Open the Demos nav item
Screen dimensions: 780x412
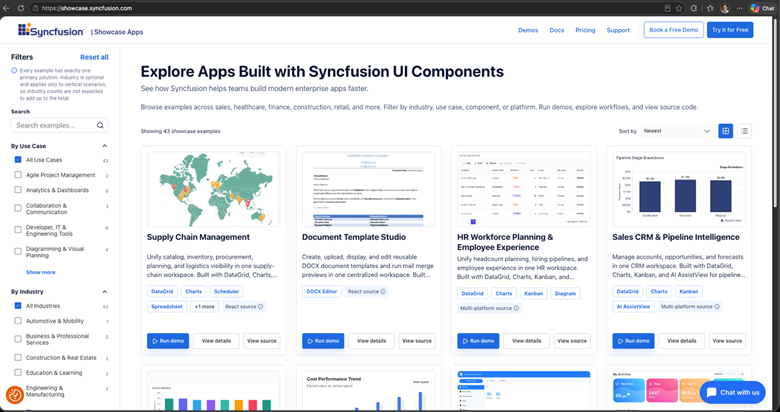tap(528, 30)
